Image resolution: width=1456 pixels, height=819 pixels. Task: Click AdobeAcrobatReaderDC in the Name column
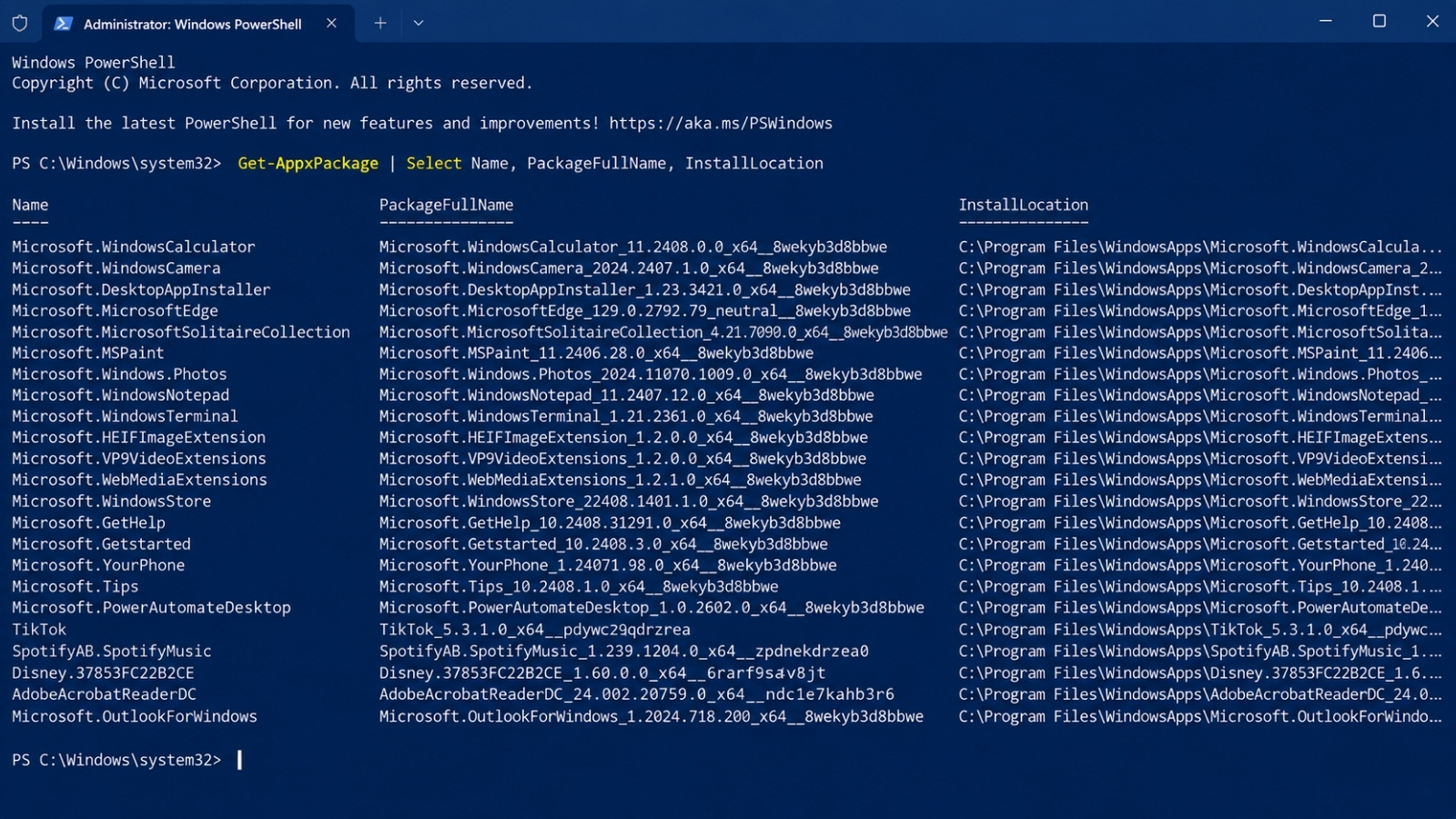[x=104, y=694]
